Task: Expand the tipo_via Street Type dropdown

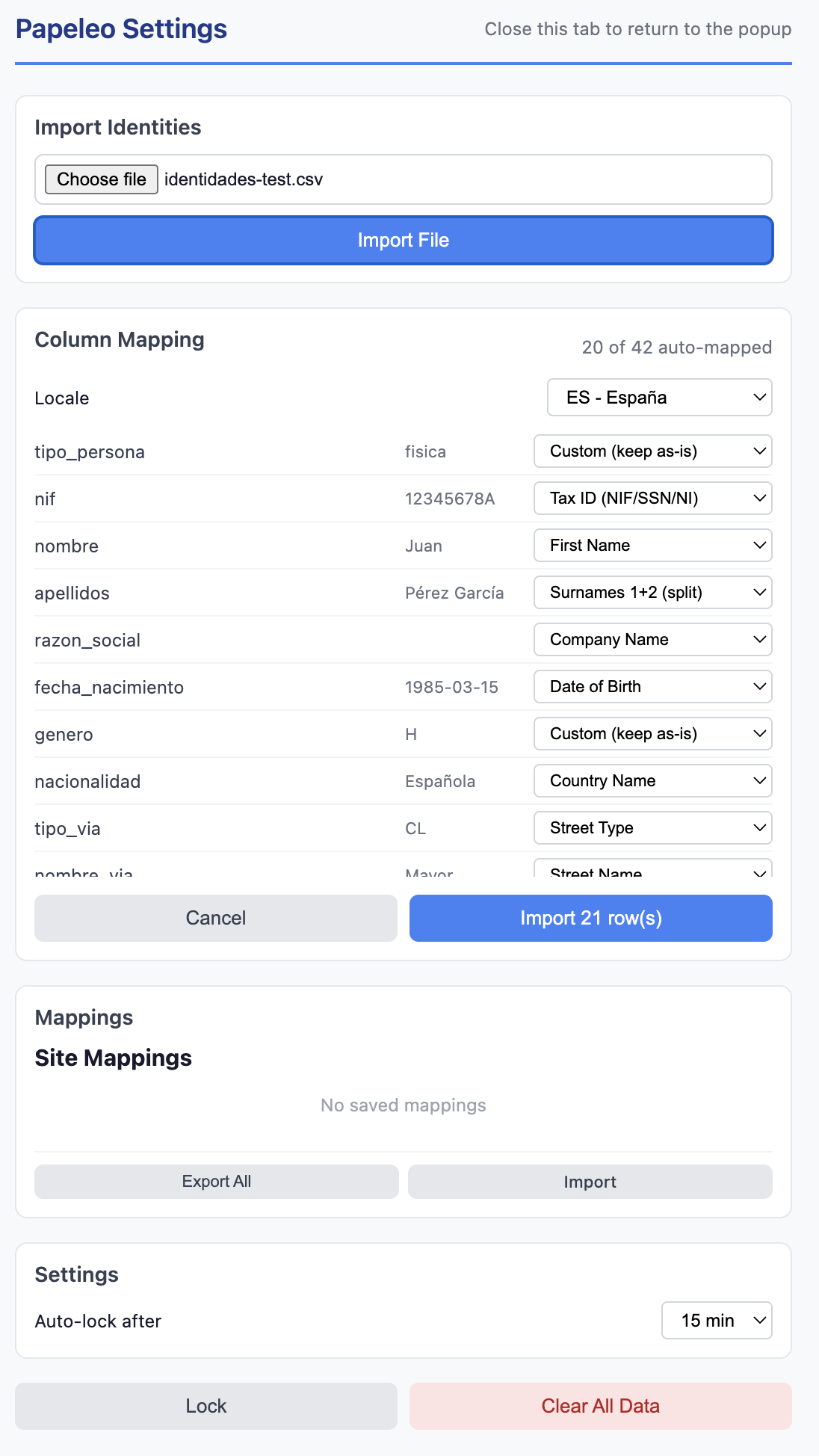Action: pyautogui.click(x=652, y=828)
